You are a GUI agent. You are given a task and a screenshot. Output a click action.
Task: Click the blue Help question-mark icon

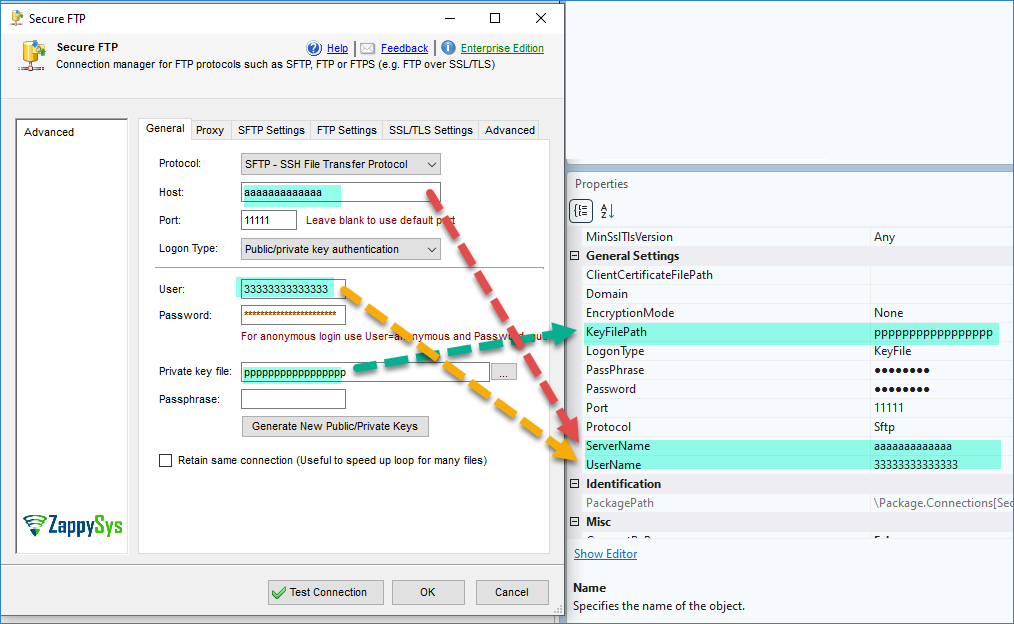tap(314, 48)
